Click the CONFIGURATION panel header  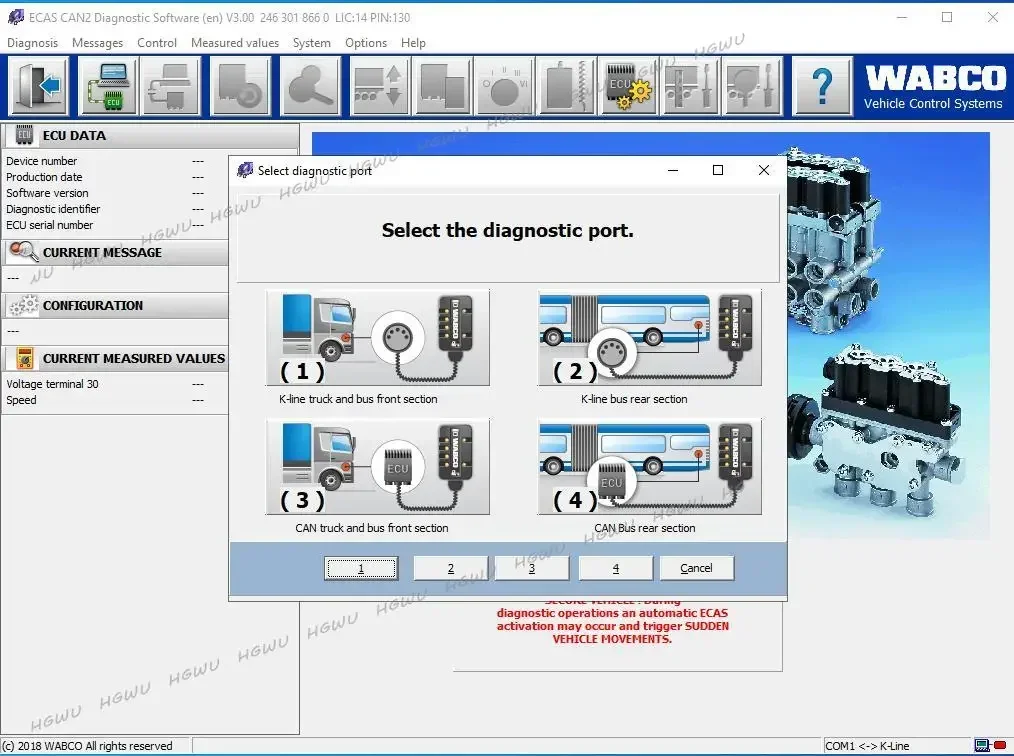coord(116,305)
